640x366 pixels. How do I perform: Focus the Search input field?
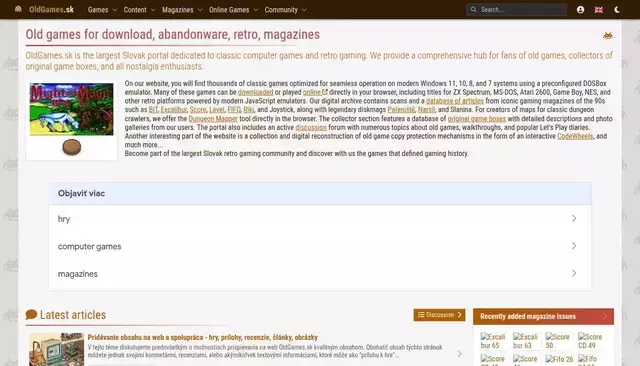516,9
